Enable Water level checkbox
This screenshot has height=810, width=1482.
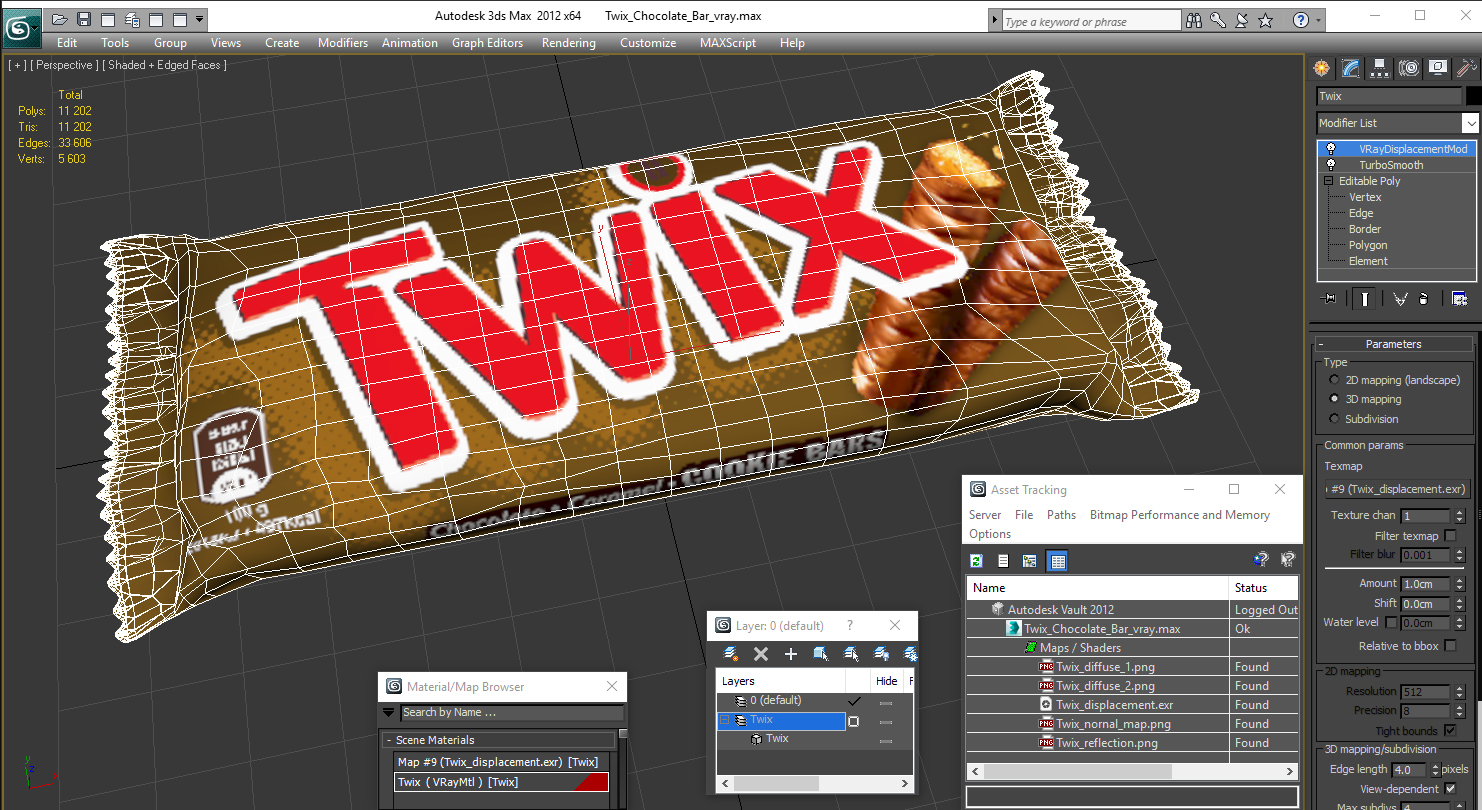[1391, 622]
